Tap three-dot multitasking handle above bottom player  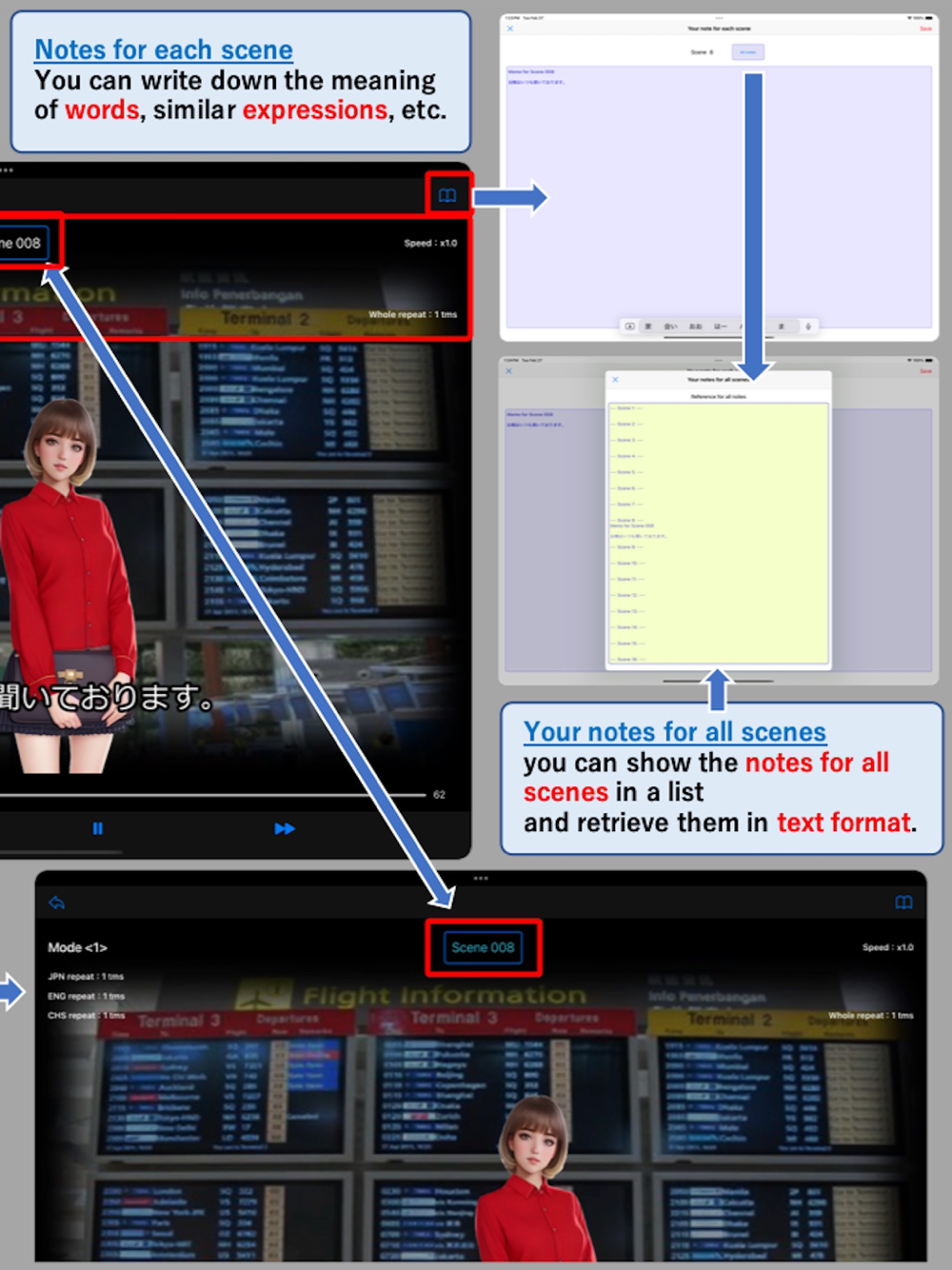click(481, 878)
